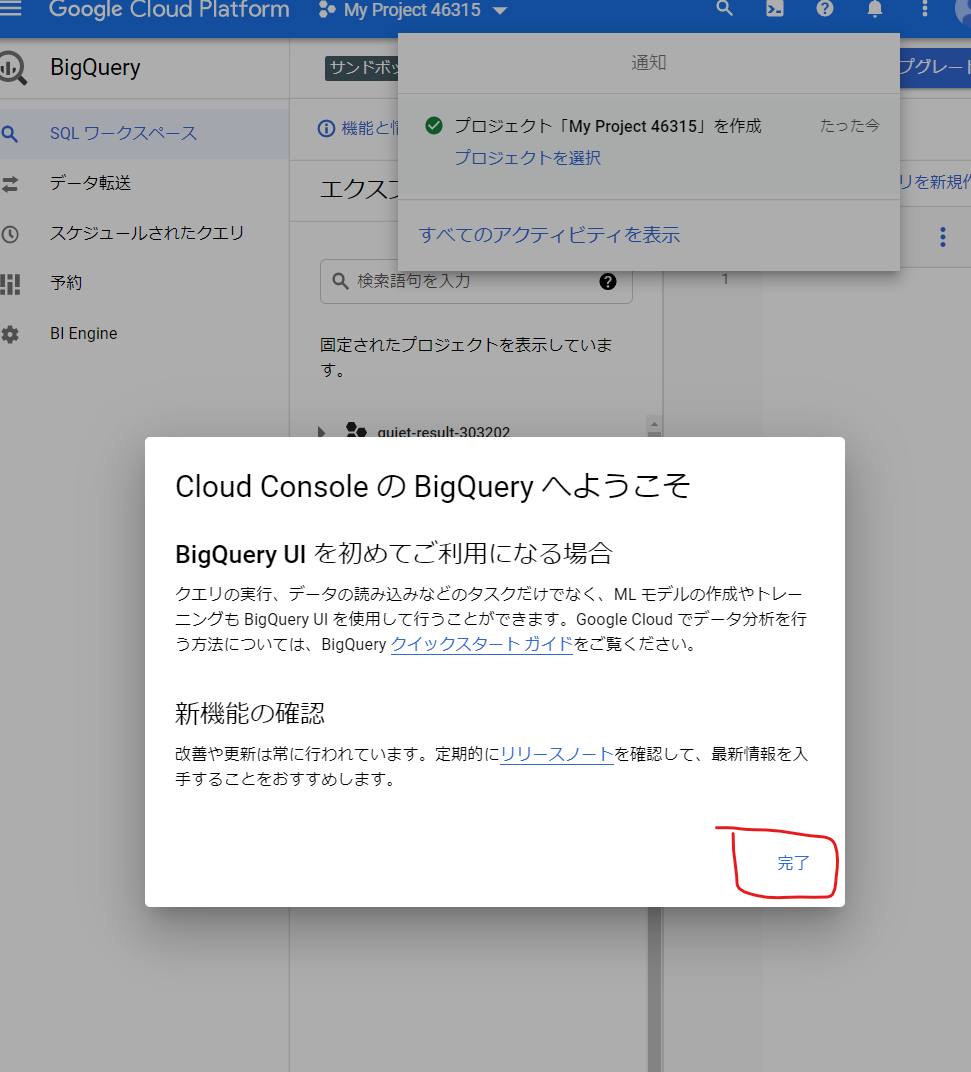Image resolution: width=971 pixels, height=1072 pixels.
Task: Open the navigation hamburger menu
Action: 14,10
